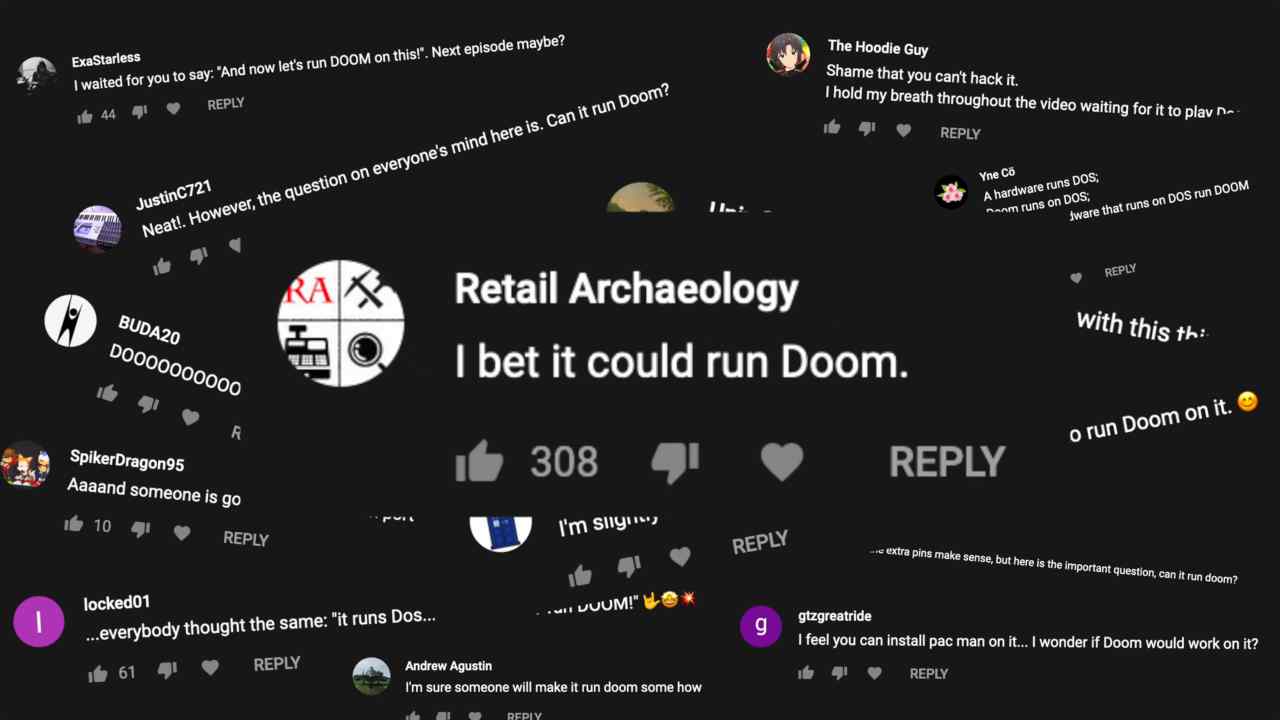Open locked01's purple profile avatar
The image size is (1280, 720).
[x=39, y=621]
